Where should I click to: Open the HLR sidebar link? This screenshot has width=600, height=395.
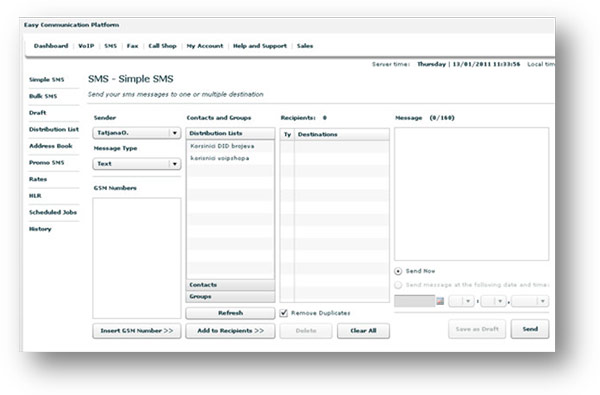click(35, 196)
